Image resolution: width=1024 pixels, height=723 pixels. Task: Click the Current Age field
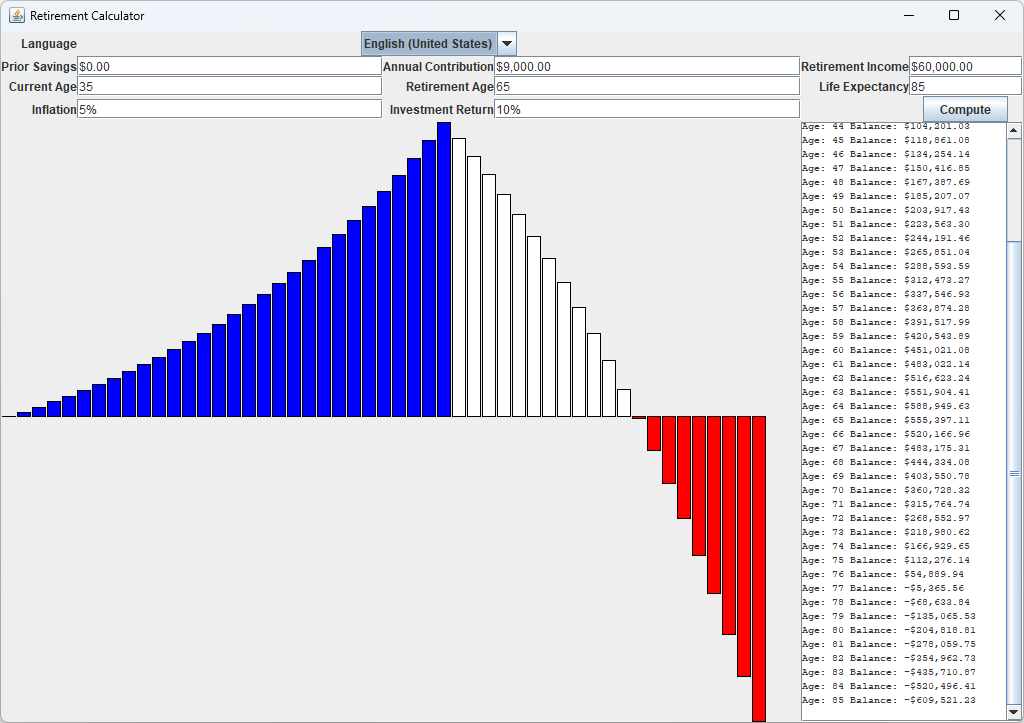(x=229, y=87)
